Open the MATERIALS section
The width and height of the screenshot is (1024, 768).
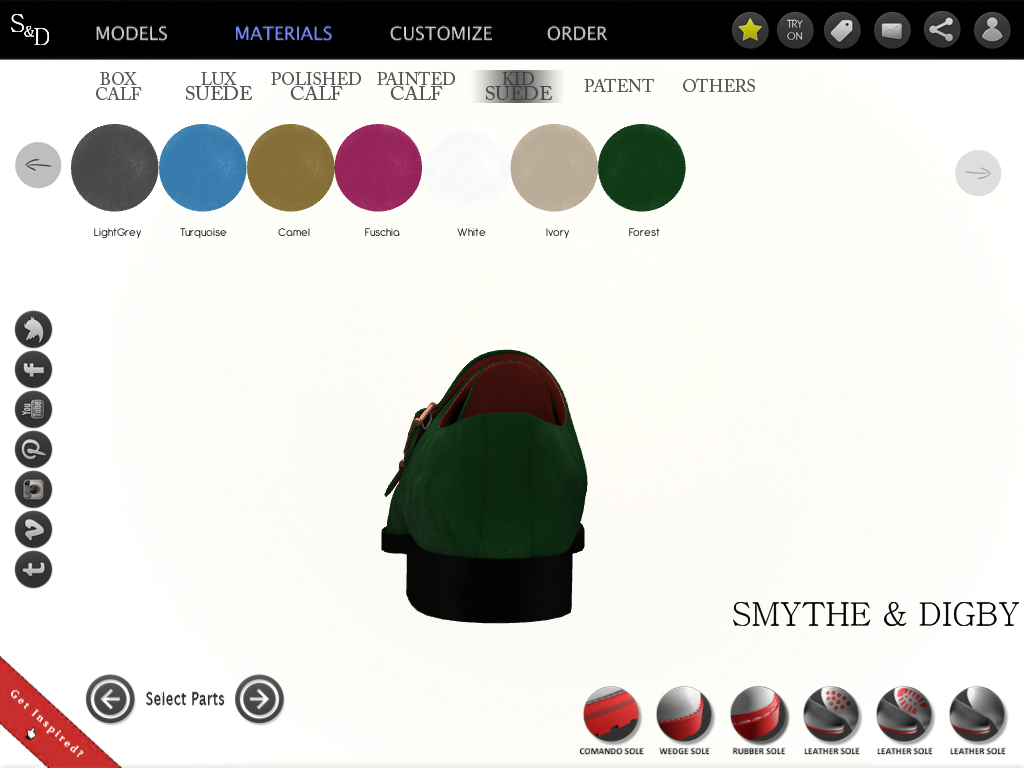[x=283, y=33]
